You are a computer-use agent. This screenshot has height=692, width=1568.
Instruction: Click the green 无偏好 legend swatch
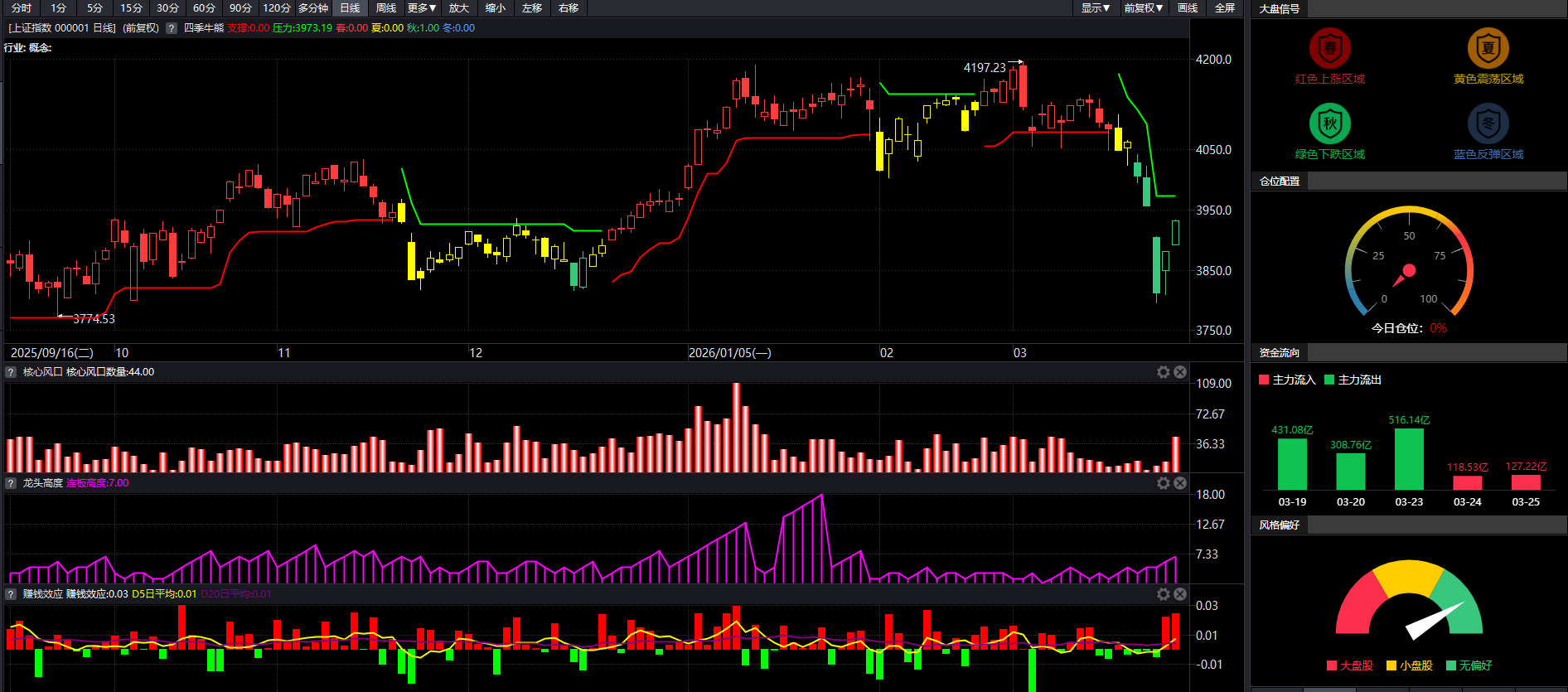click(1451, 665)
